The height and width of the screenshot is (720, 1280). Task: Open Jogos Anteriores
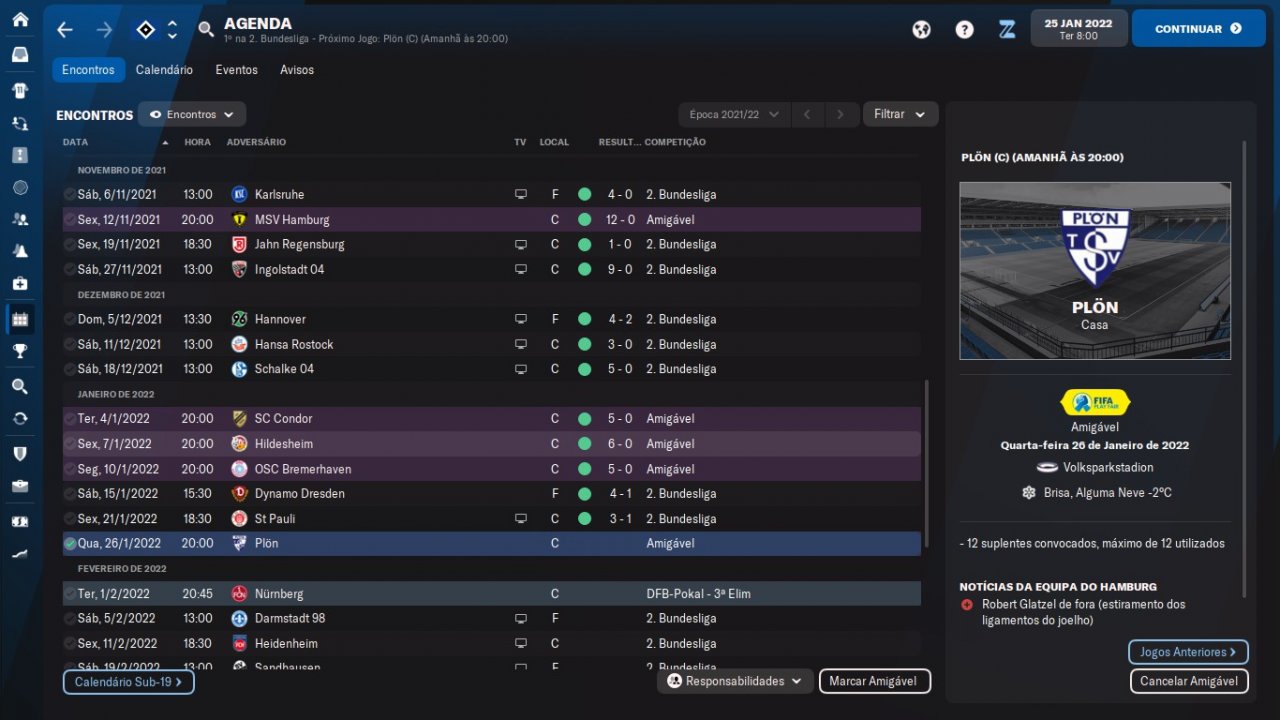pyautogui.click(x=1188, y=652)
